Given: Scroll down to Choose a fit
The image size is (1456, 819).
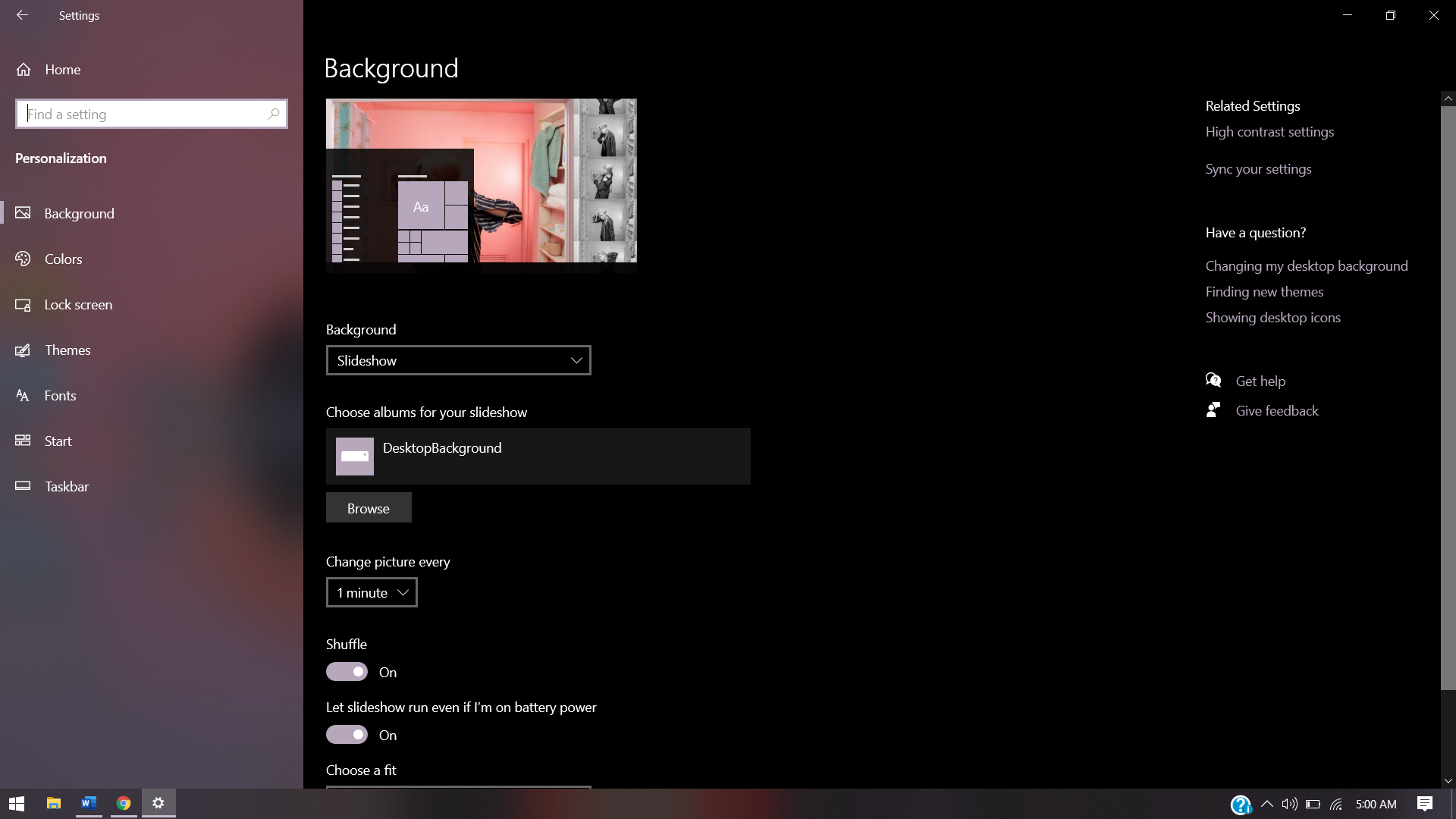Looking at the screenshot, I should point(361,769).
